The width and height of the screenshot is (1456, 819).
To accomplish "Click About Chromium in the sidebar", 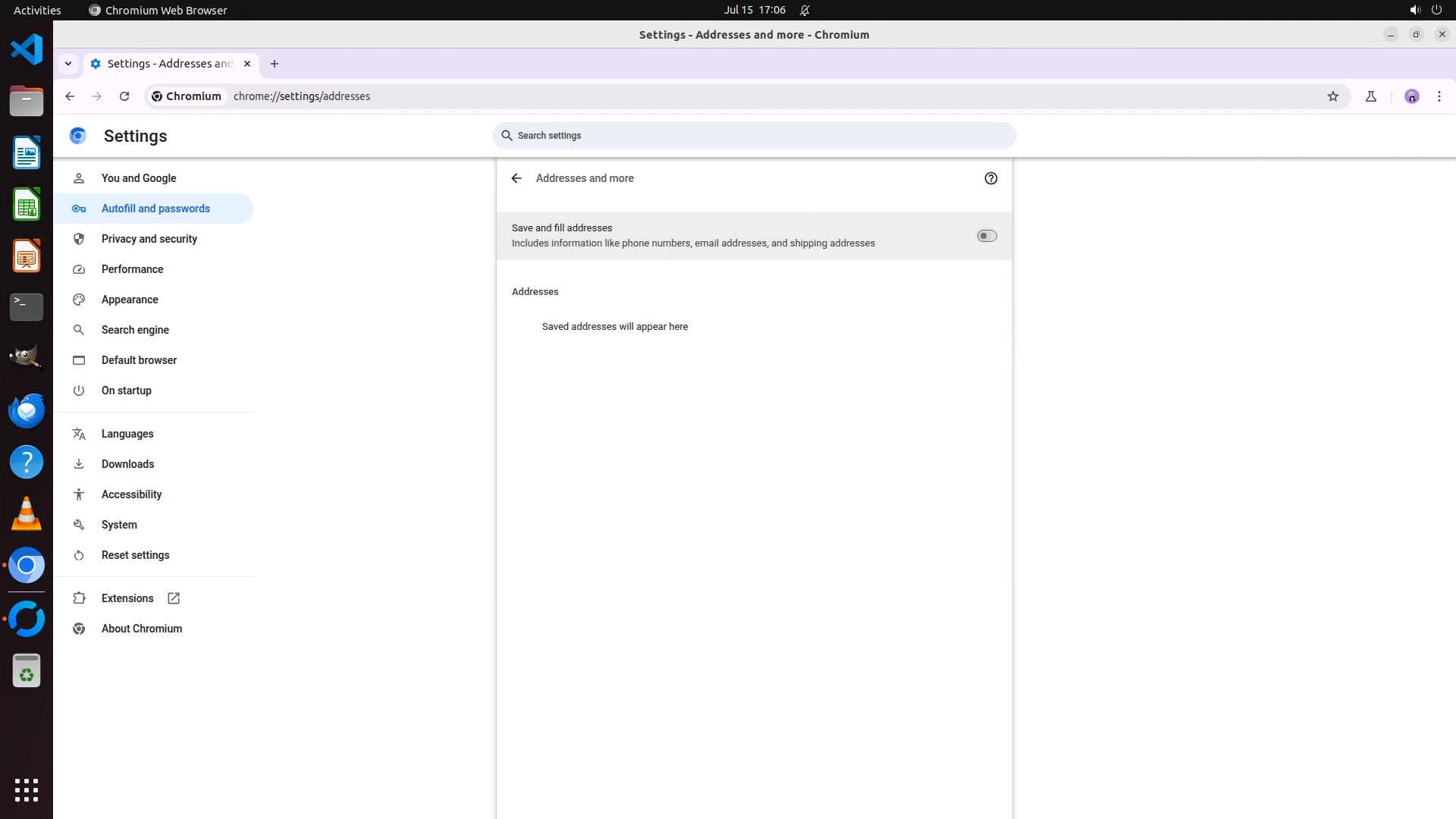I will 142,629.
